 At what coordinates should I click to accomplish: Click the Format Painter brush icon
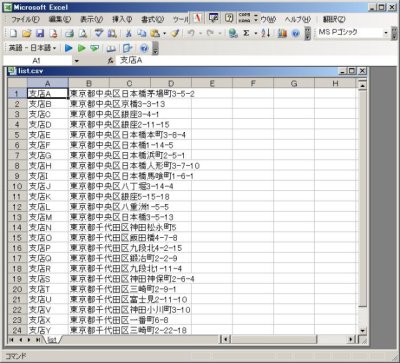coord(176,33)
